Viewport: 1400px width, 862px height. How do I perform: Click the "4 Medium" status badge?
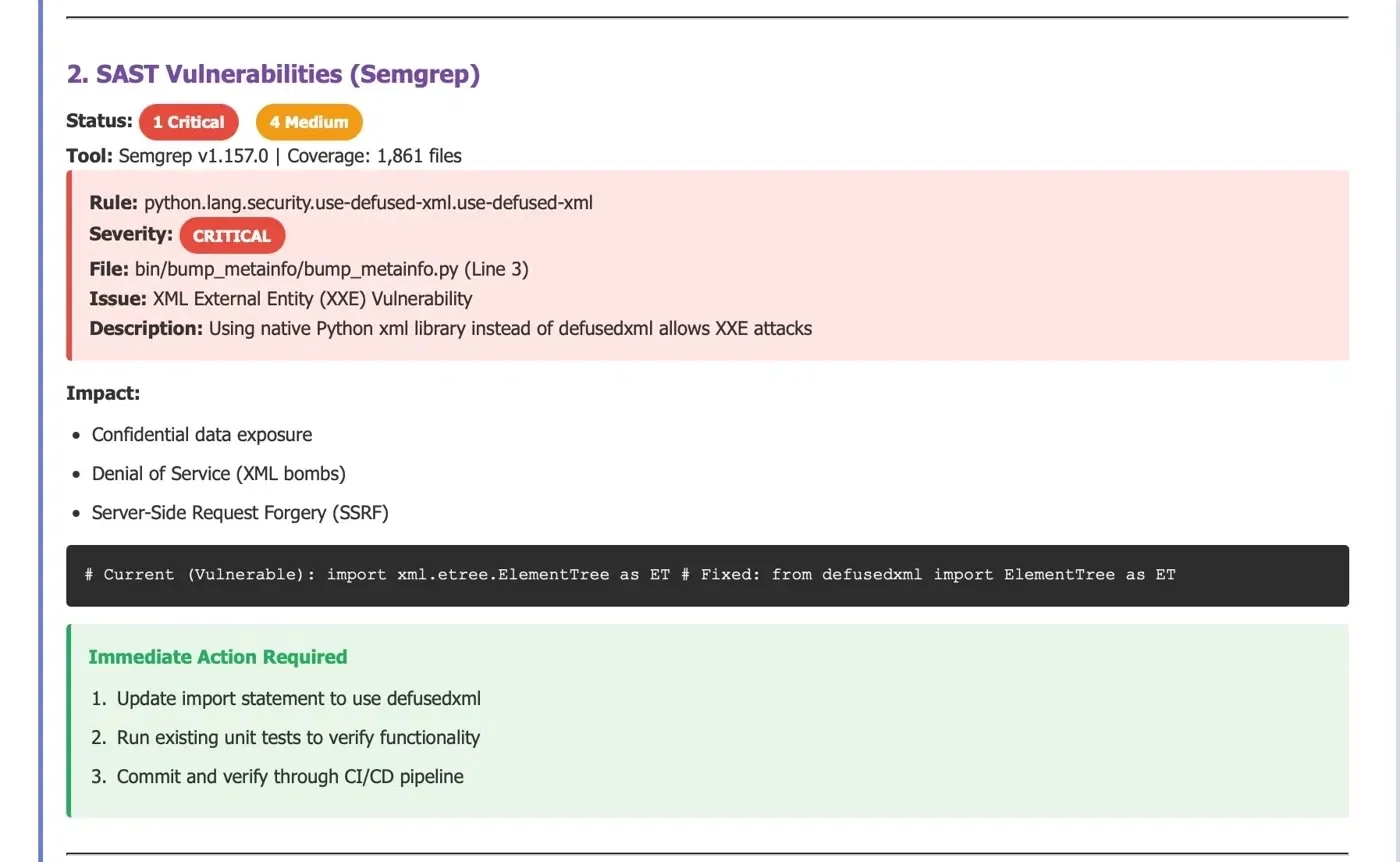point(309,122)
